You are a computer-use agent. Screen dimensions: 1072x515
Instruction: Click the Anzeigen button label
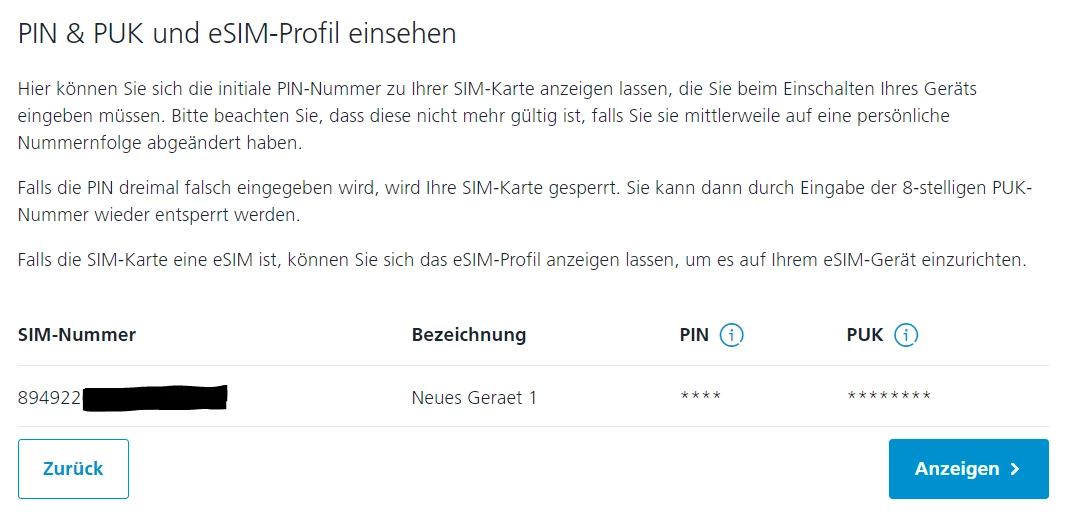click(956, 469)
